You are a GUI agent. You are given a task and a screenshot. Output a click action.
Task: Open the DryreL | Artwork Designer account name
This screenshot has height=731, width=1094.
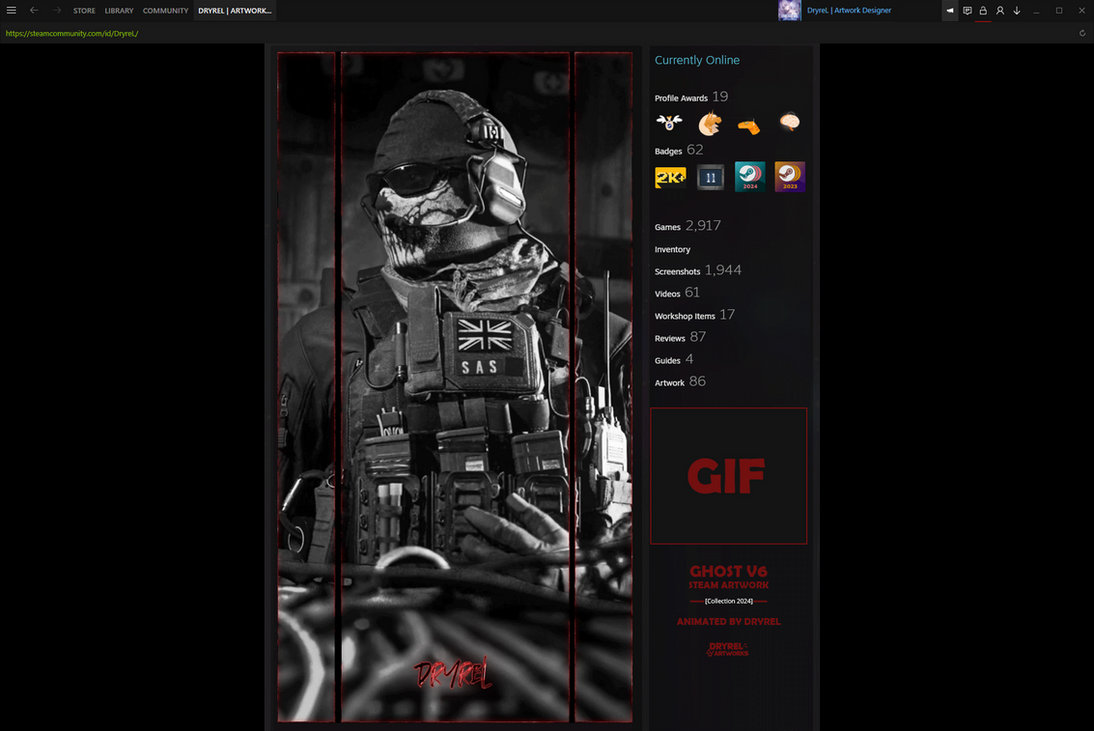pyautogui.click(x=849, y=10)
